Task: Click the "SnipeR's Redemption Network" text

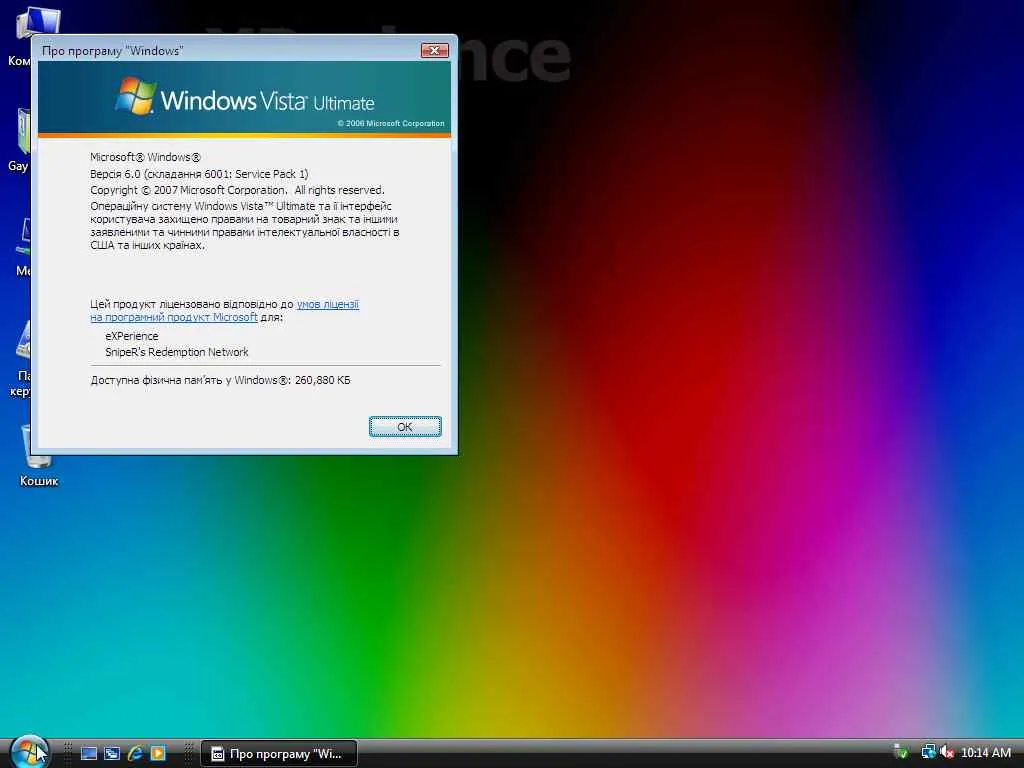Action: click(177, 352)
